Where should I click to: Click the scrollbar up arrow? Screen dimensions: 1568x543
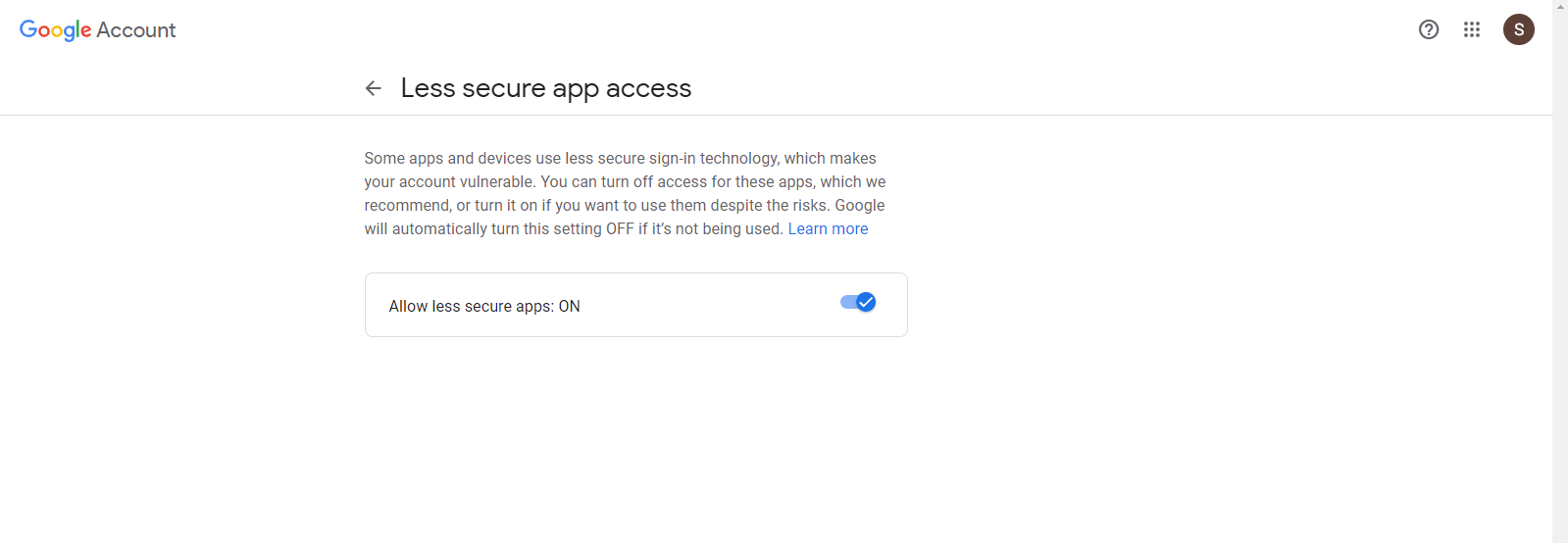[x=1560, y=6]
